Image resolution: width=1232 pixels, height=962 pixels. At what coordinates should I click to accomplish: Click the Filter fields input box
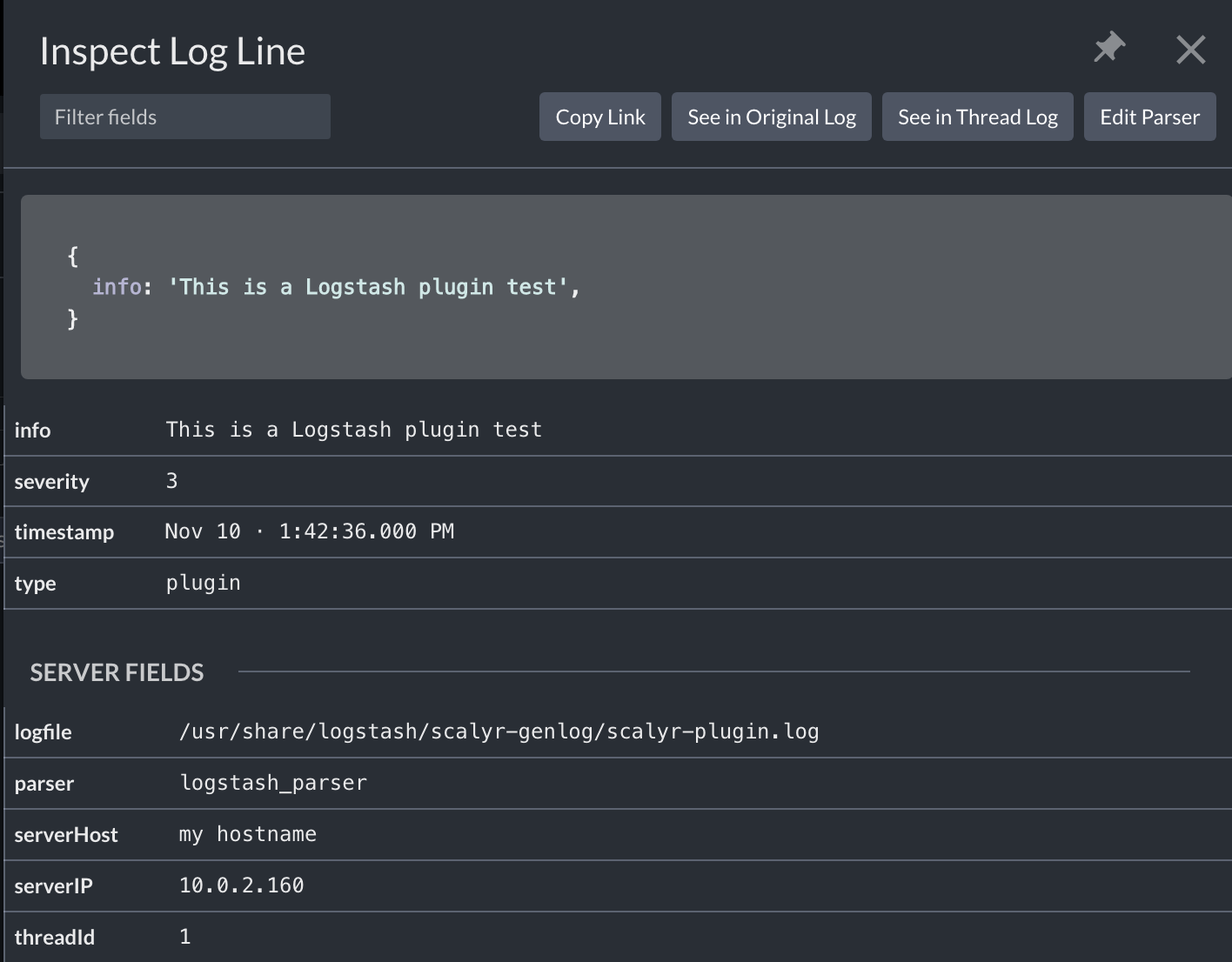pos(184,117)
